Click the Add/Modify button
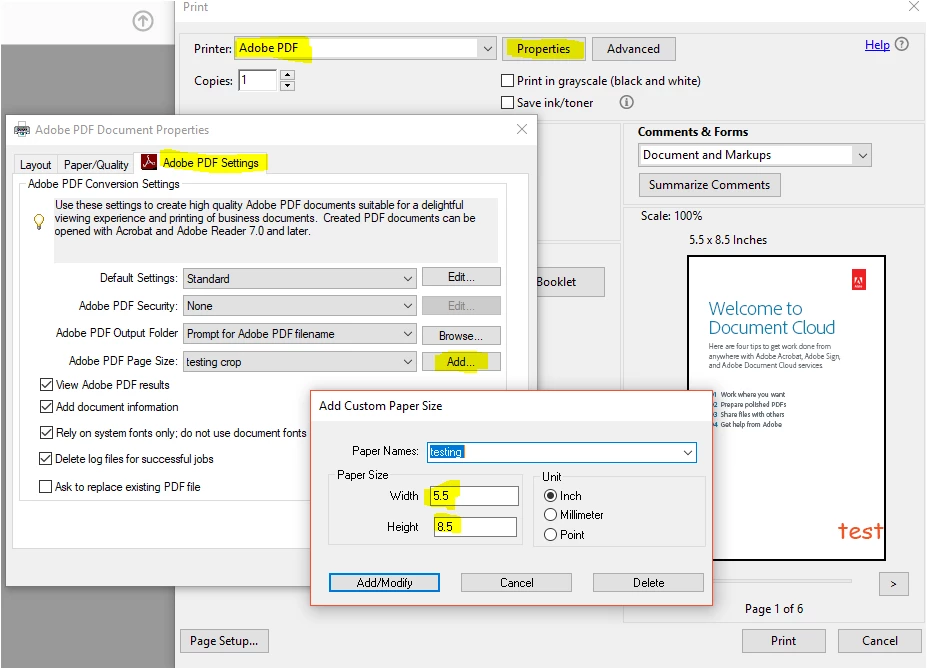 [384, 583]
